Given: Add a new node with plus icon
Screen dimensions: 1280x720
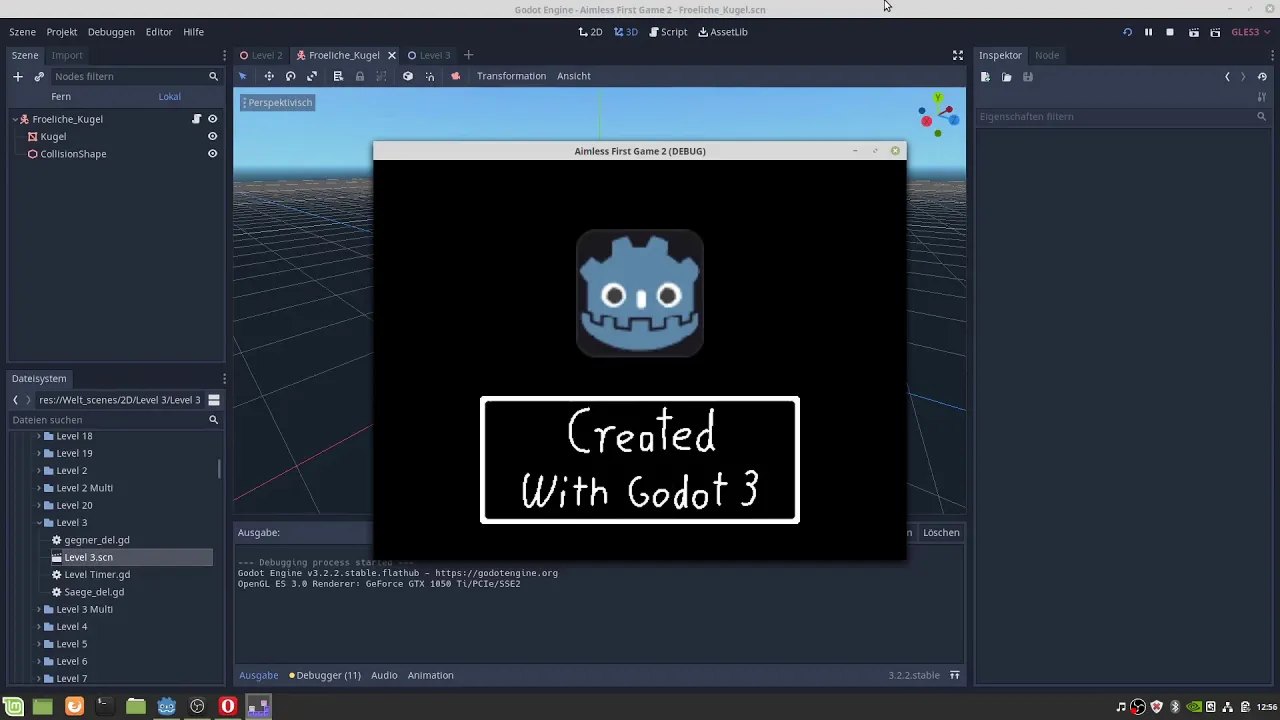Looking at the screenshot, I should coord(17,76).
